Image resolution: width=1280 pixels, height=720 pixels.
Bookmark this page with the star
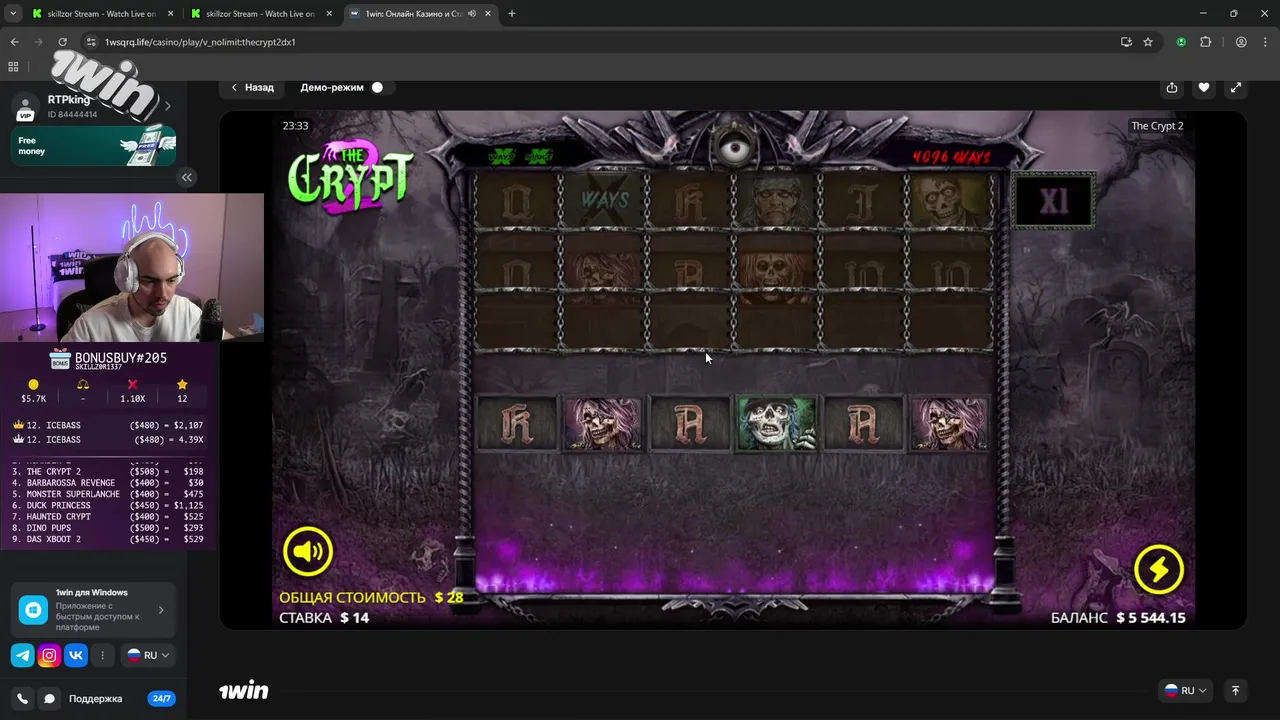(x=1148, y=42)
